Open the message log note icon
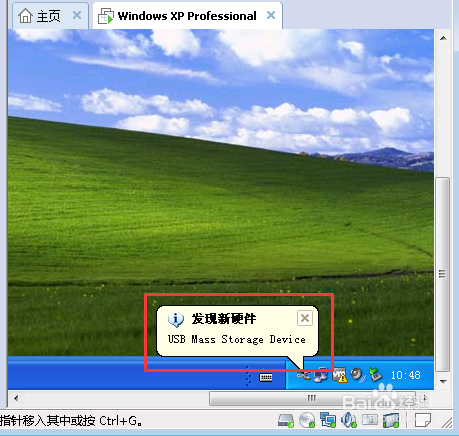459x436 pixels. [423, 420]
